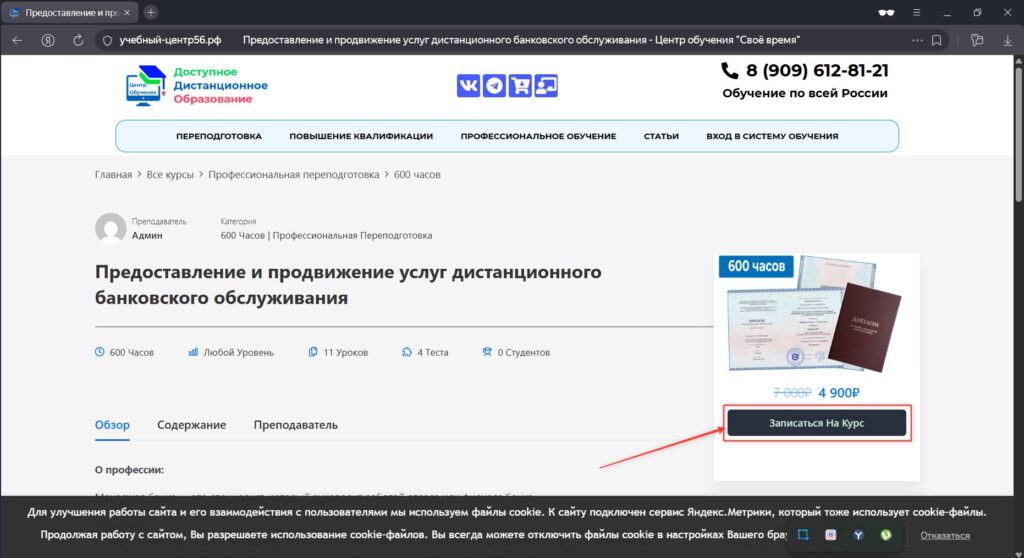Toggle incognito glasses icon in title bar
The width and height of the screenshot is (1024, 558).
(x=886, y=12)
